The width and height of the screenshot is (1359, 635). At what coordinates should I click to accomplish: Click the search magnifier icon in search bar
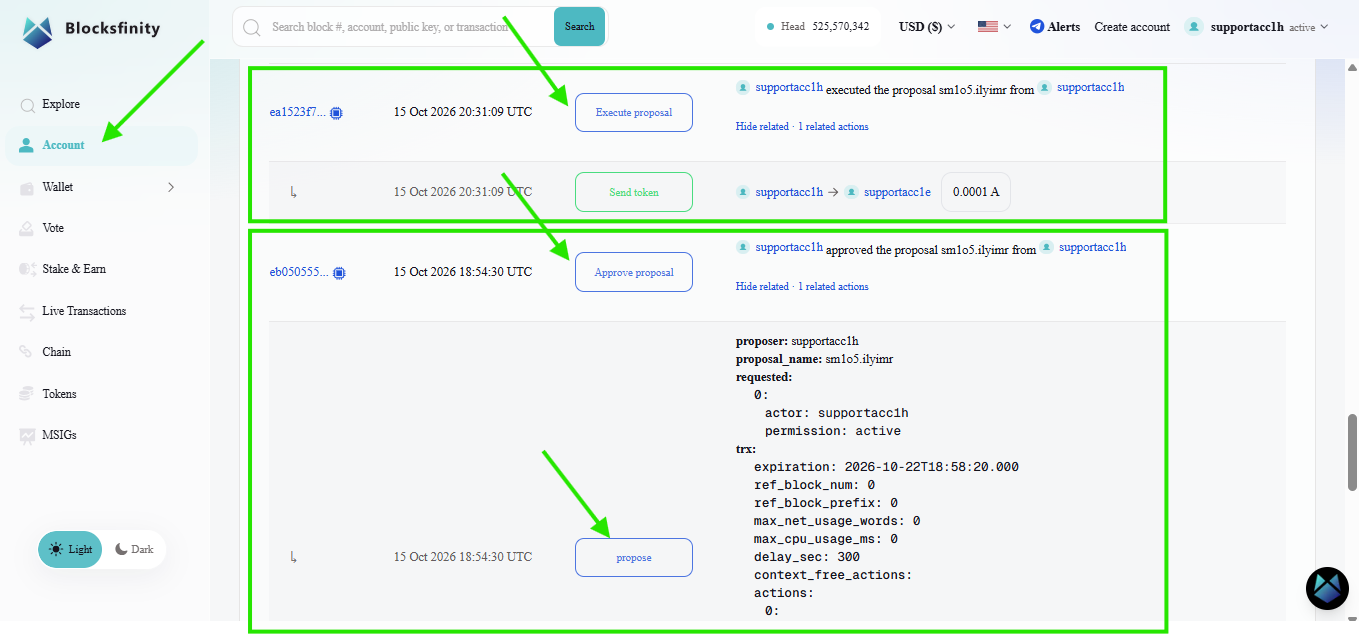(252, 27)
